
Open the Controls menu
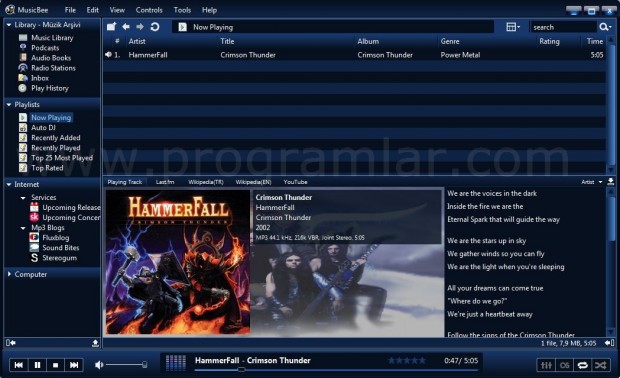(x=149, y=10)
